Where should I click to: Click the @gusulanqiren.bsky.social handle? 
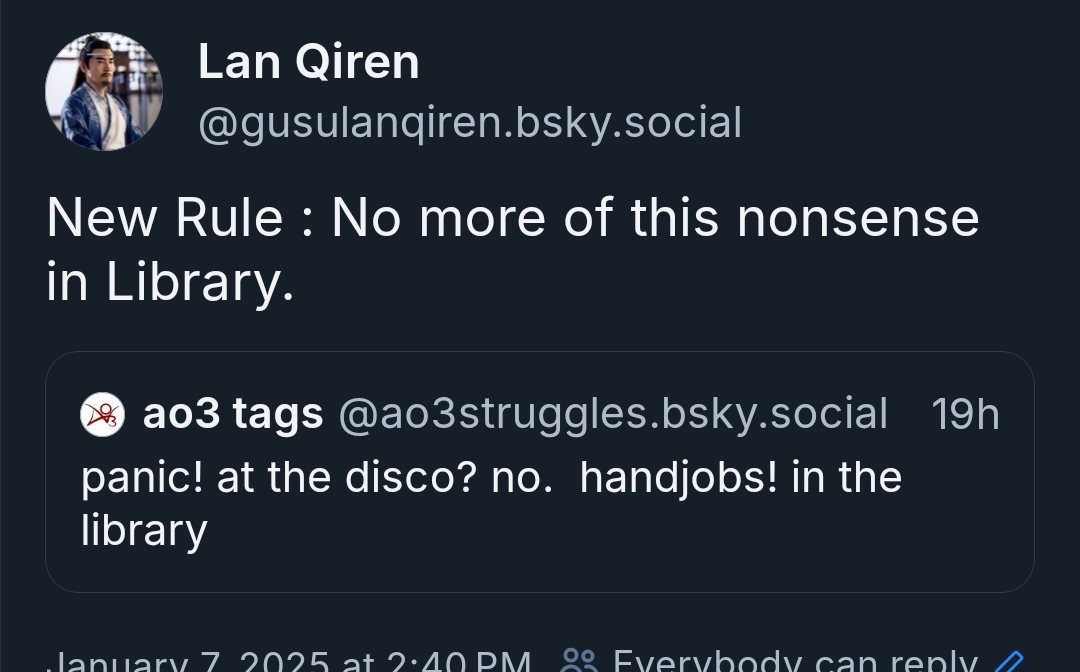click(469, 123)
